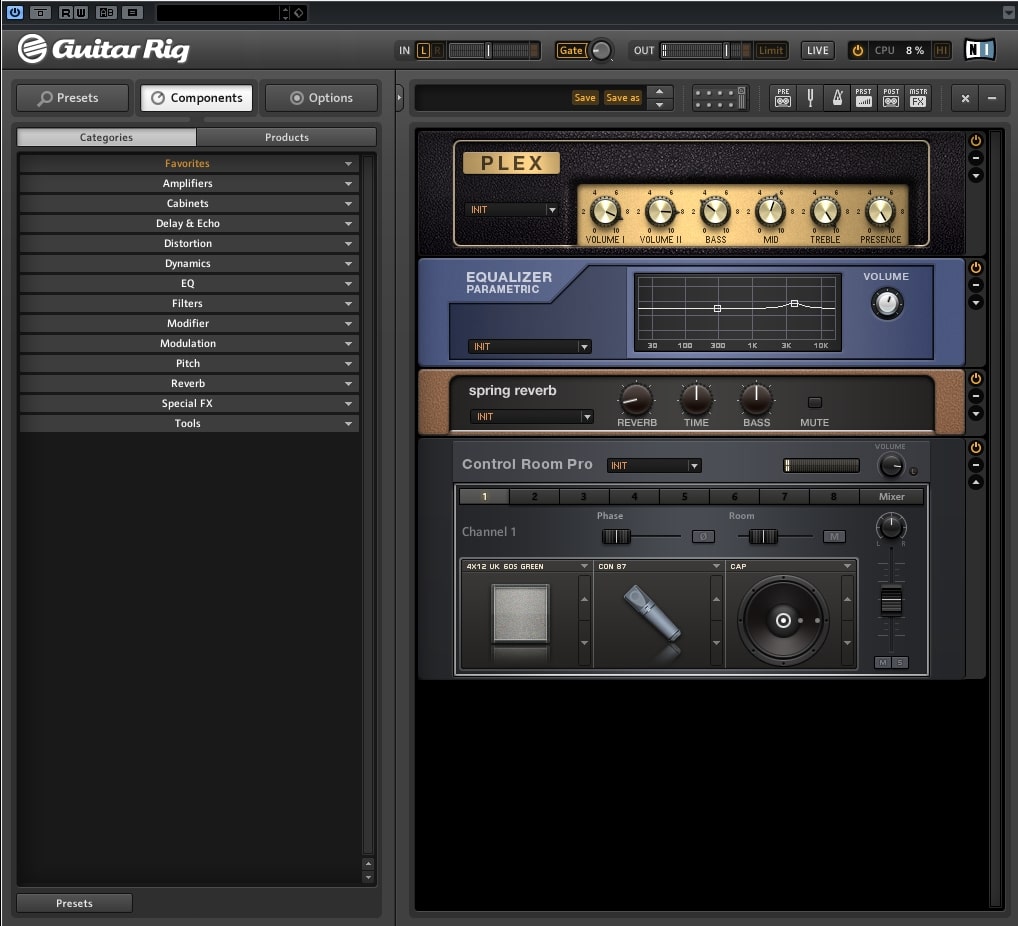Screen dimensions: 1018x926
Task: Open the Plex amp INIT preset dropdown
Action: pyautogui.click(x=512, y=210)
